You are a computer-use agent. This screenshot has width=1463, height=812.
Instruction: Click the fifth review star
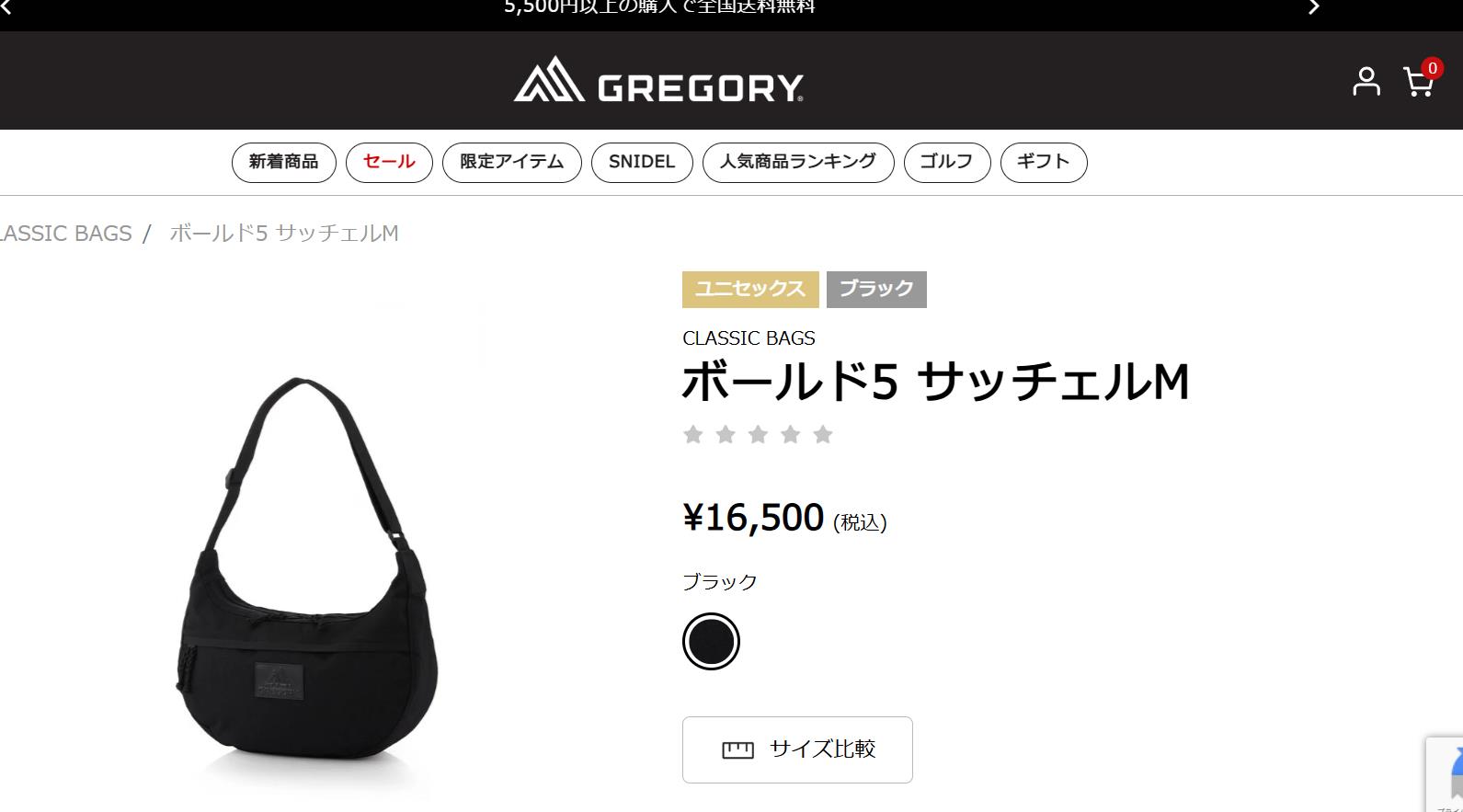pos(823,434)
